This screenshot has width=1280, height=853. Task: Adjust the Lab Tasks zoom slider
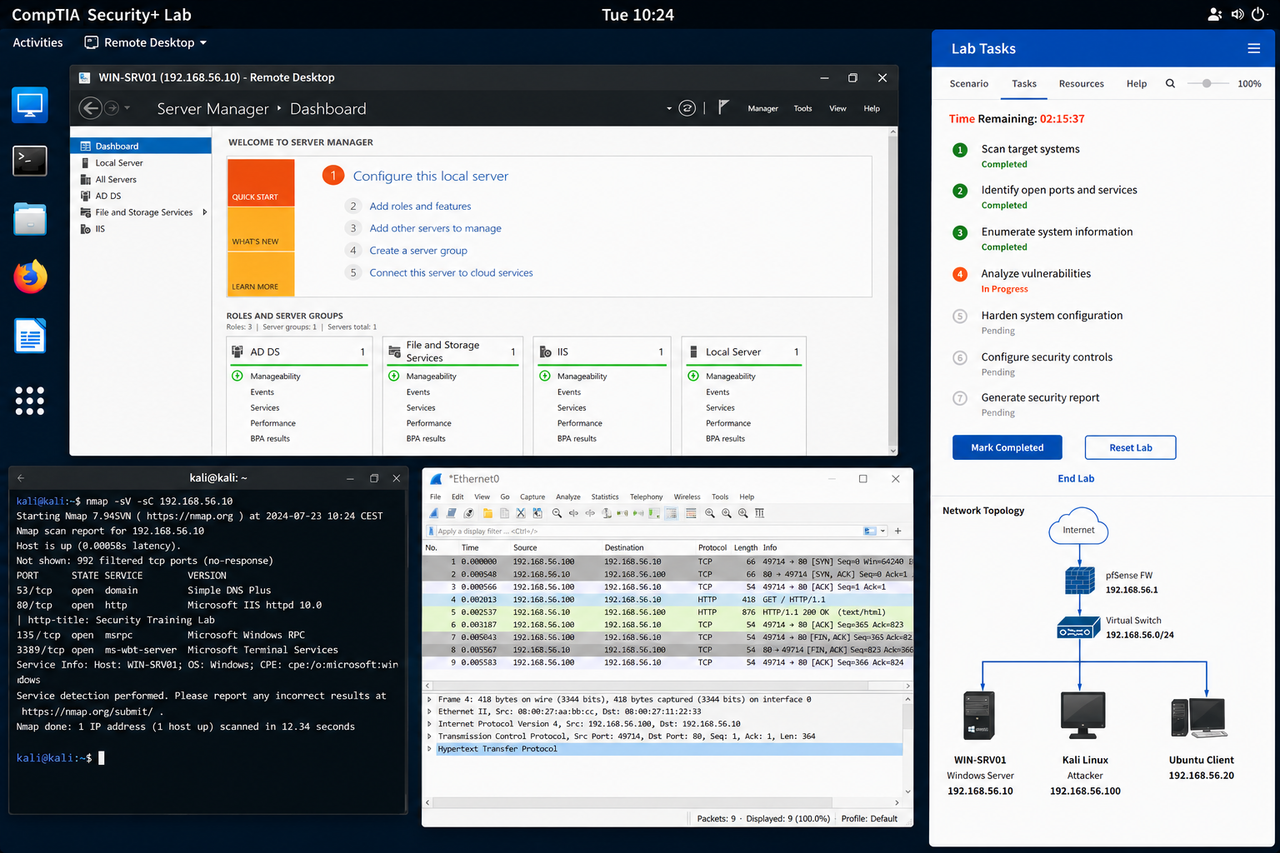coord(1207,84)
